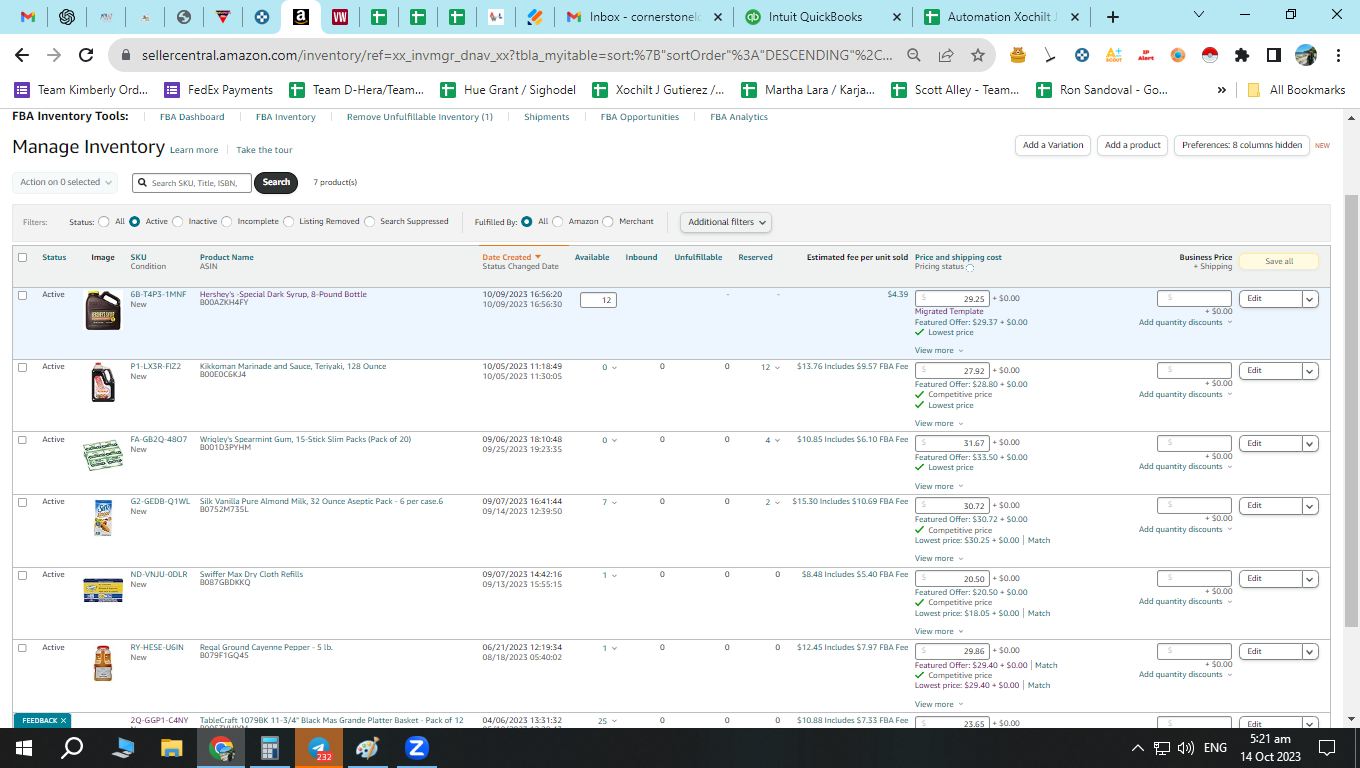Open File Explorer from the taskbar

[x=172, y=747]
